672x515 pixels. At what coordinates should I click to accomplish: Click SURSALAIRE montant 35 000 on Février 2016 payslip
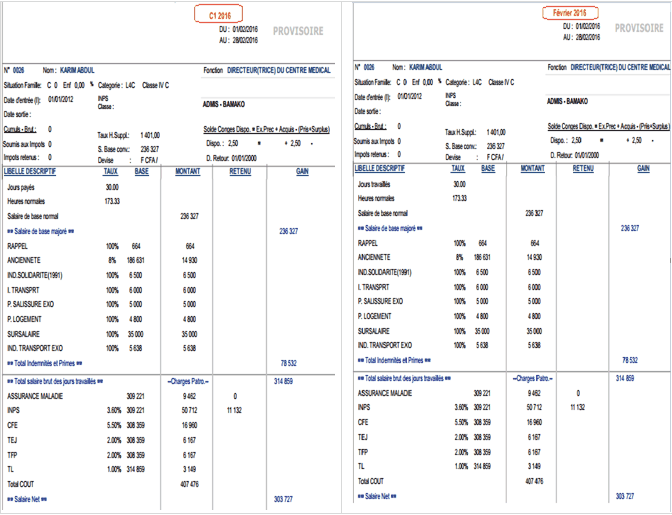(x=534, y=331)
